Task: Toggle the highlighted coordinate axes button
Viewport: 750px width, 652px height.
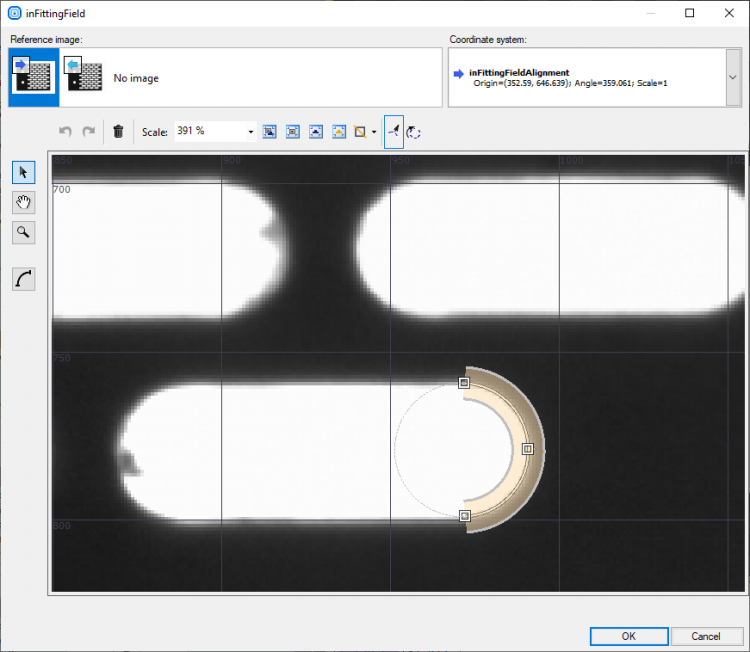Action: 394,132
